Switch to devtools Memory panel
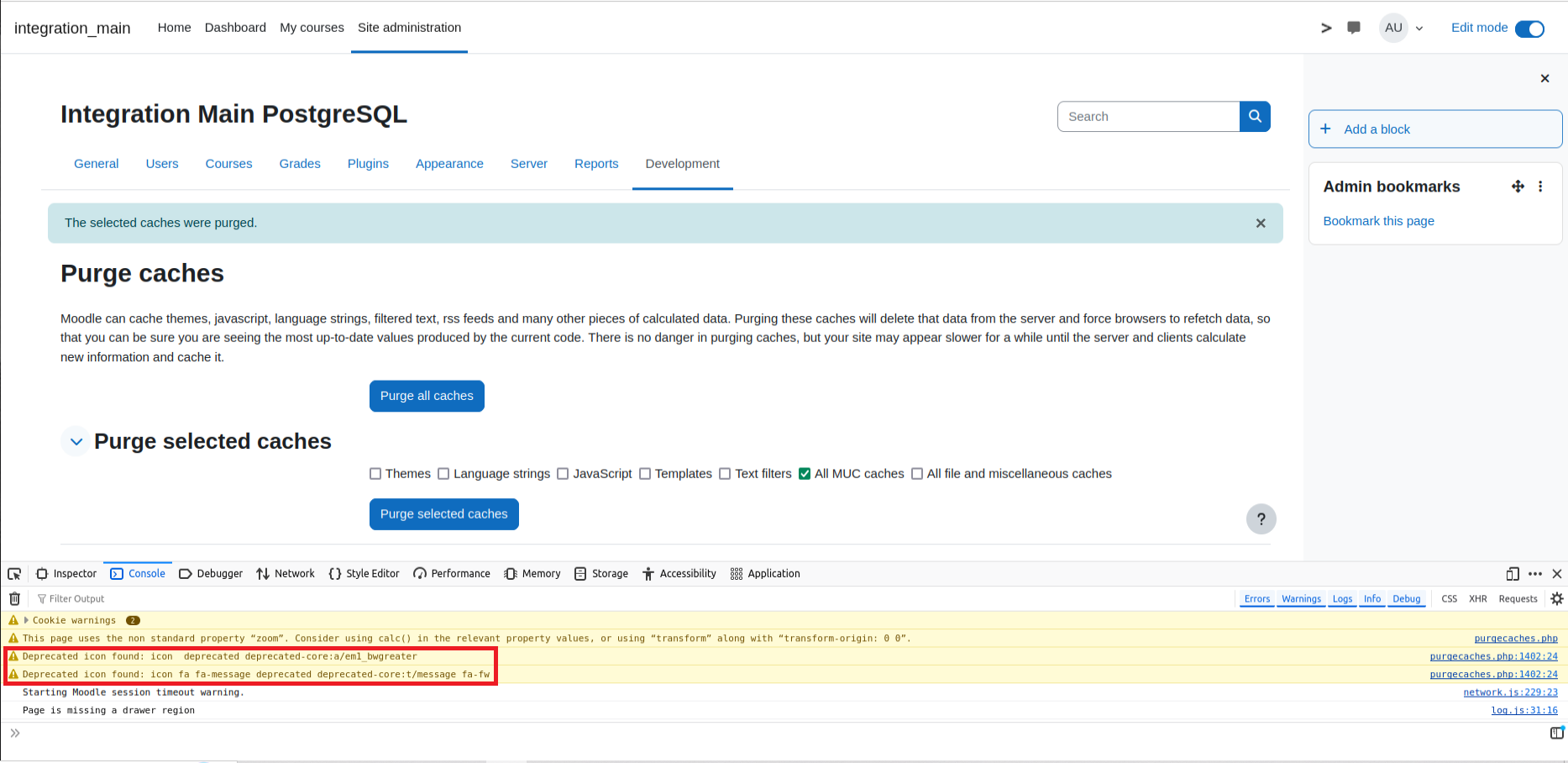Screen dimensions: 1568x763 click(532, 574)
